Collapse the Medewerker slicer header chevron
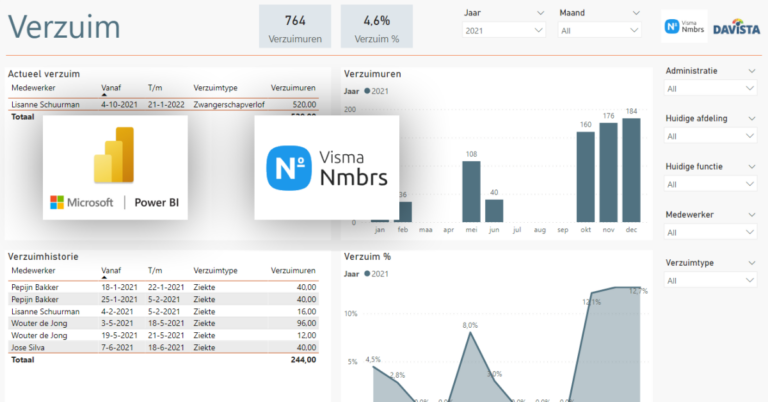 click(x=752, y=214)
